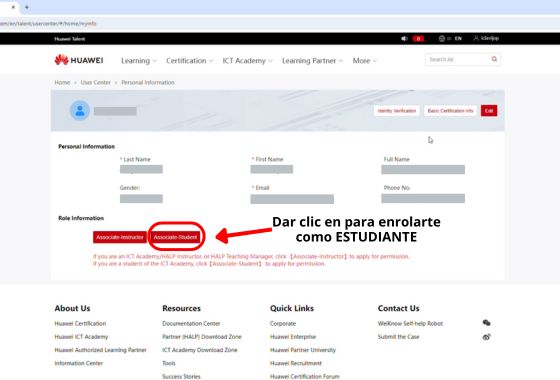The height and width of the screenshot is (380, 560).
Task: Expand the Certification menu
Action: click(x=189, y=61)
